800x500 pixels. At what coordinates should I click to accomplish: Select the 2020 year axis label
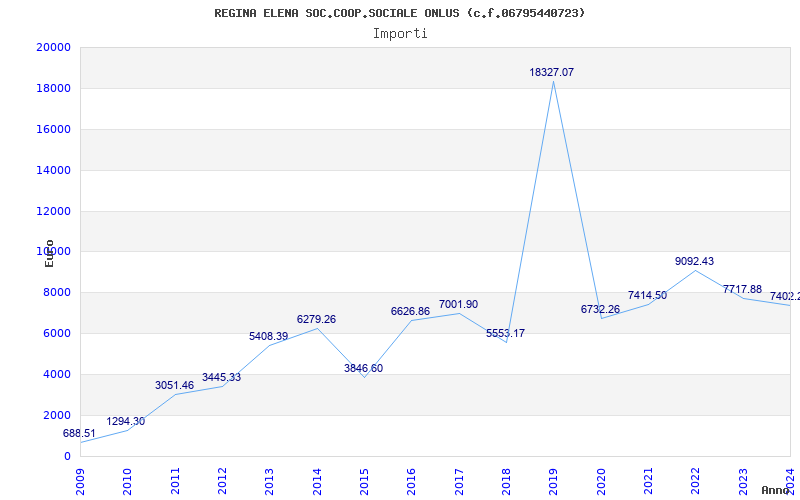(601, 482)
